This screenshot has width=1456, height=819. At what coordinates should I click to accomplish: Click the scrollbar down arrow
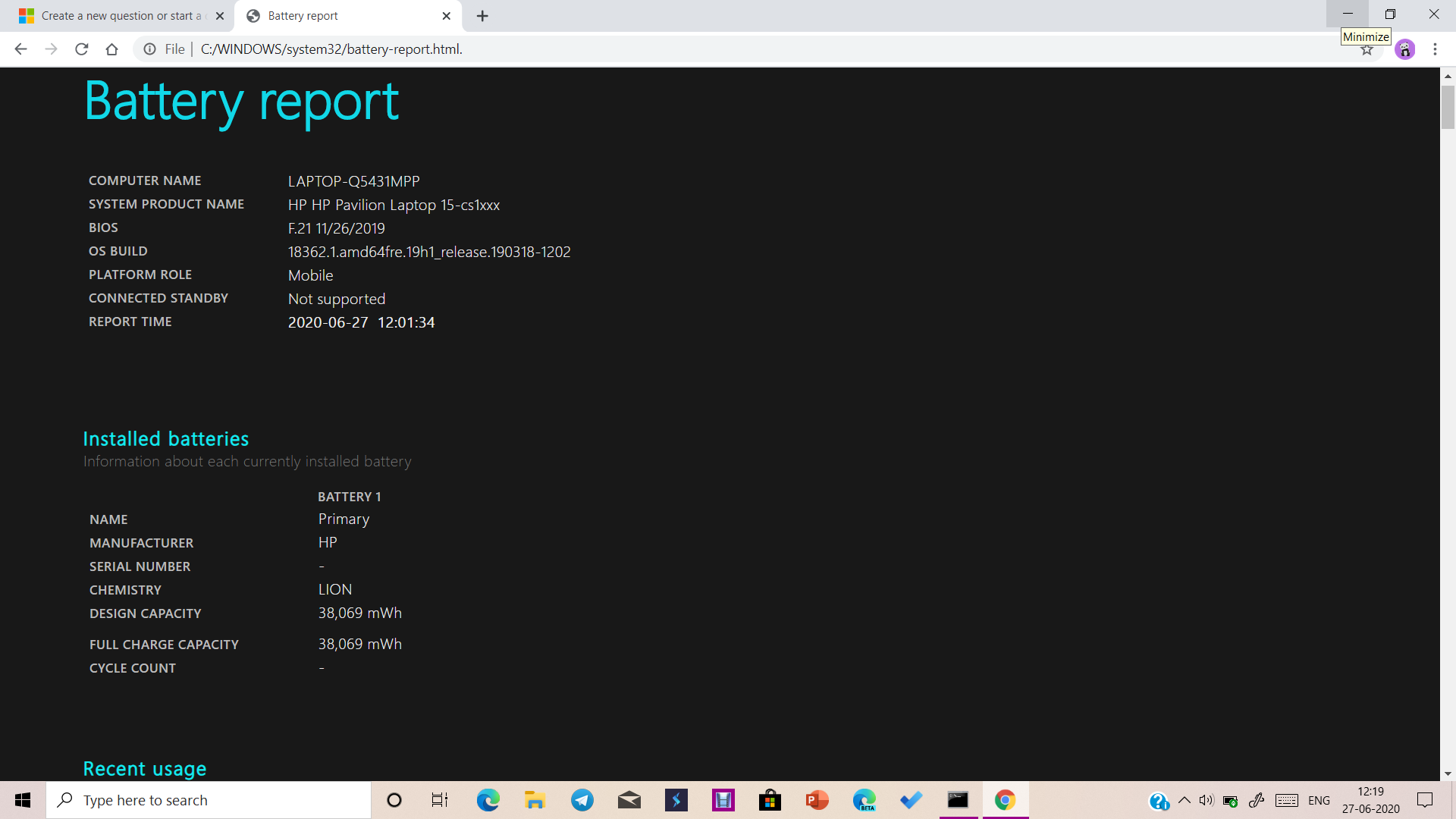click(x=1448, y=773)
